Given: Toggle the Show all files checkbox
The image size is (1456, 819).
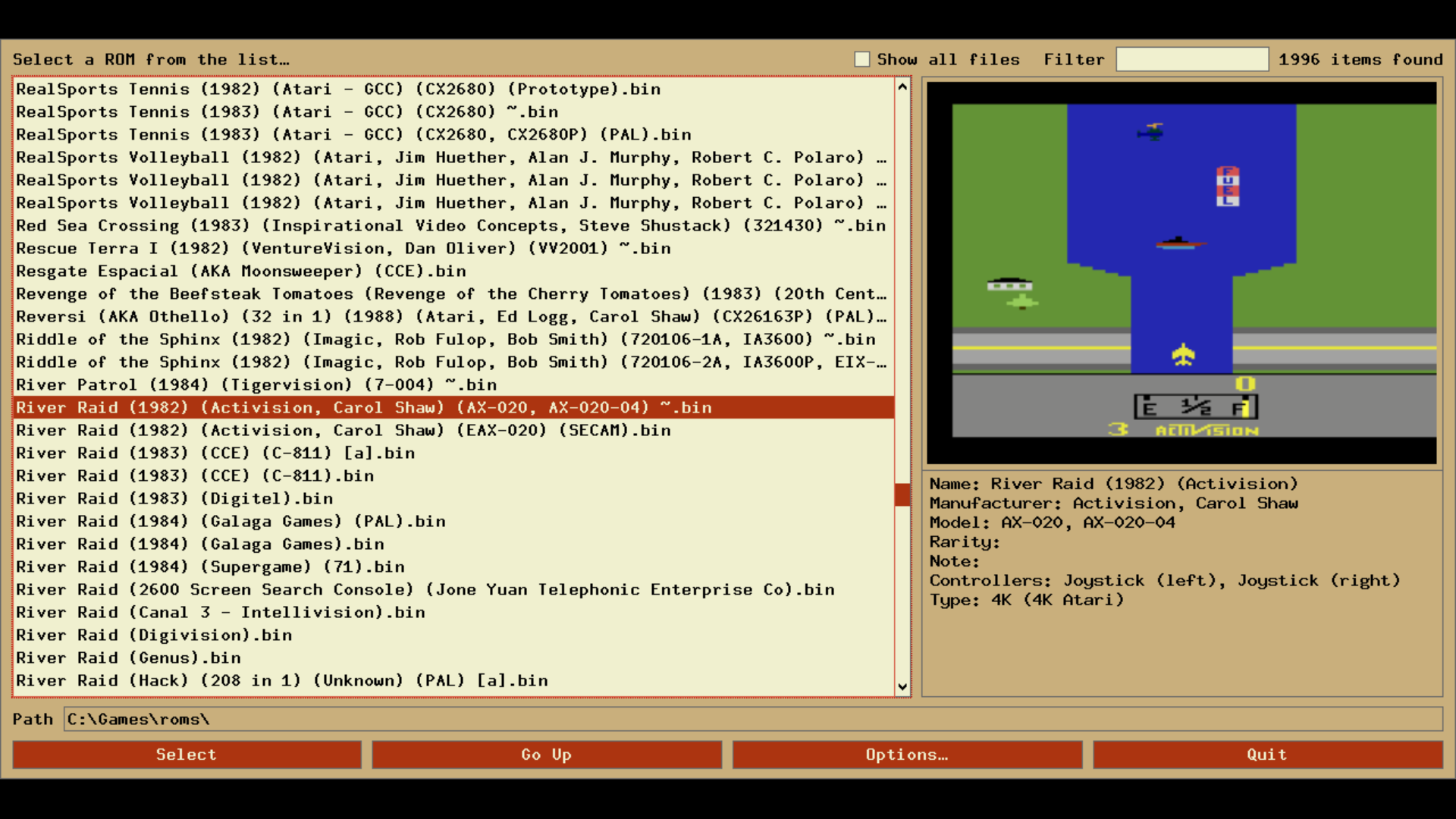Looking at the screenshot, I should pos(861,59).
